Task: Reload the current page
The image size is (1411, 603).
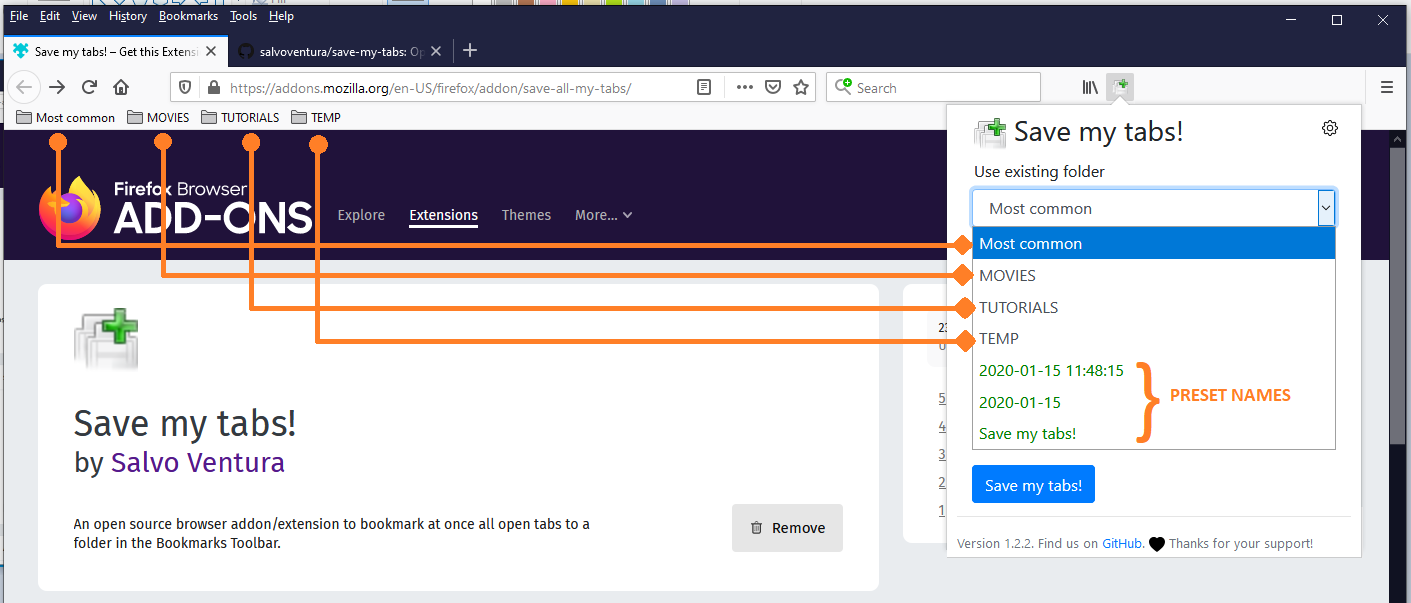Action: tap(89, 87)
